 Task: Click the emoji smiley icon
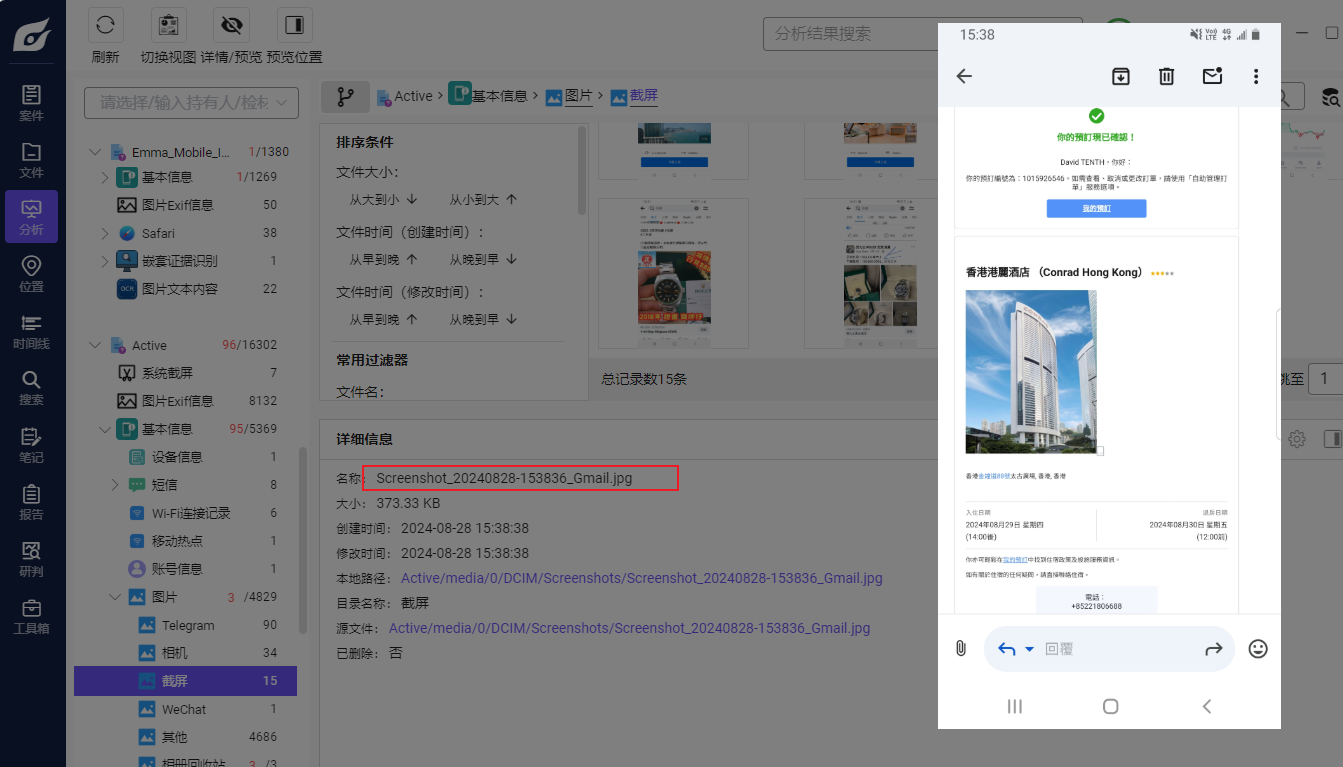point(1258,648)
